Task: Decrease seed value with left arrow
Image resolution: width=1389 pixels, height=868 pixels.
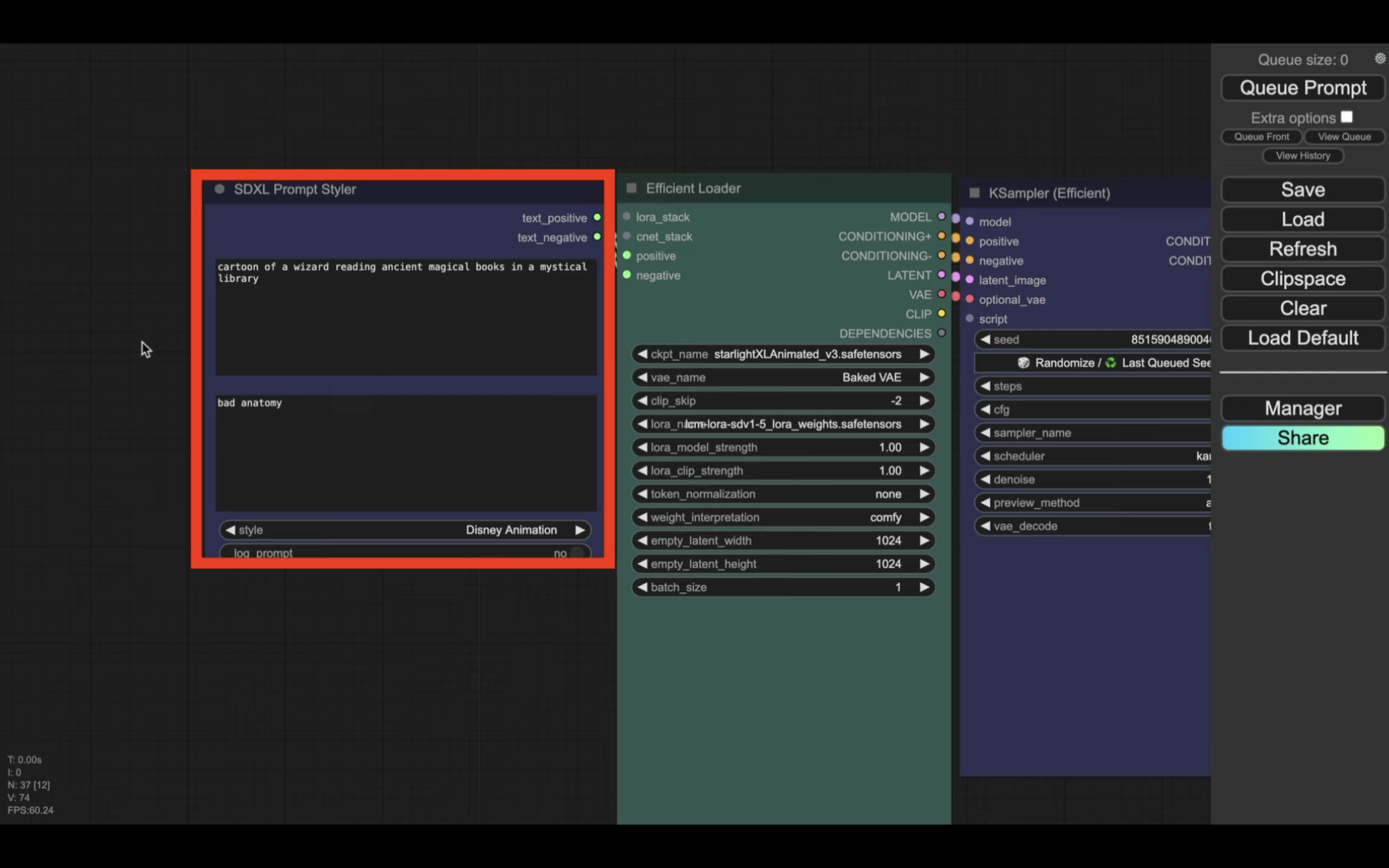Action: tap(985, 339)
